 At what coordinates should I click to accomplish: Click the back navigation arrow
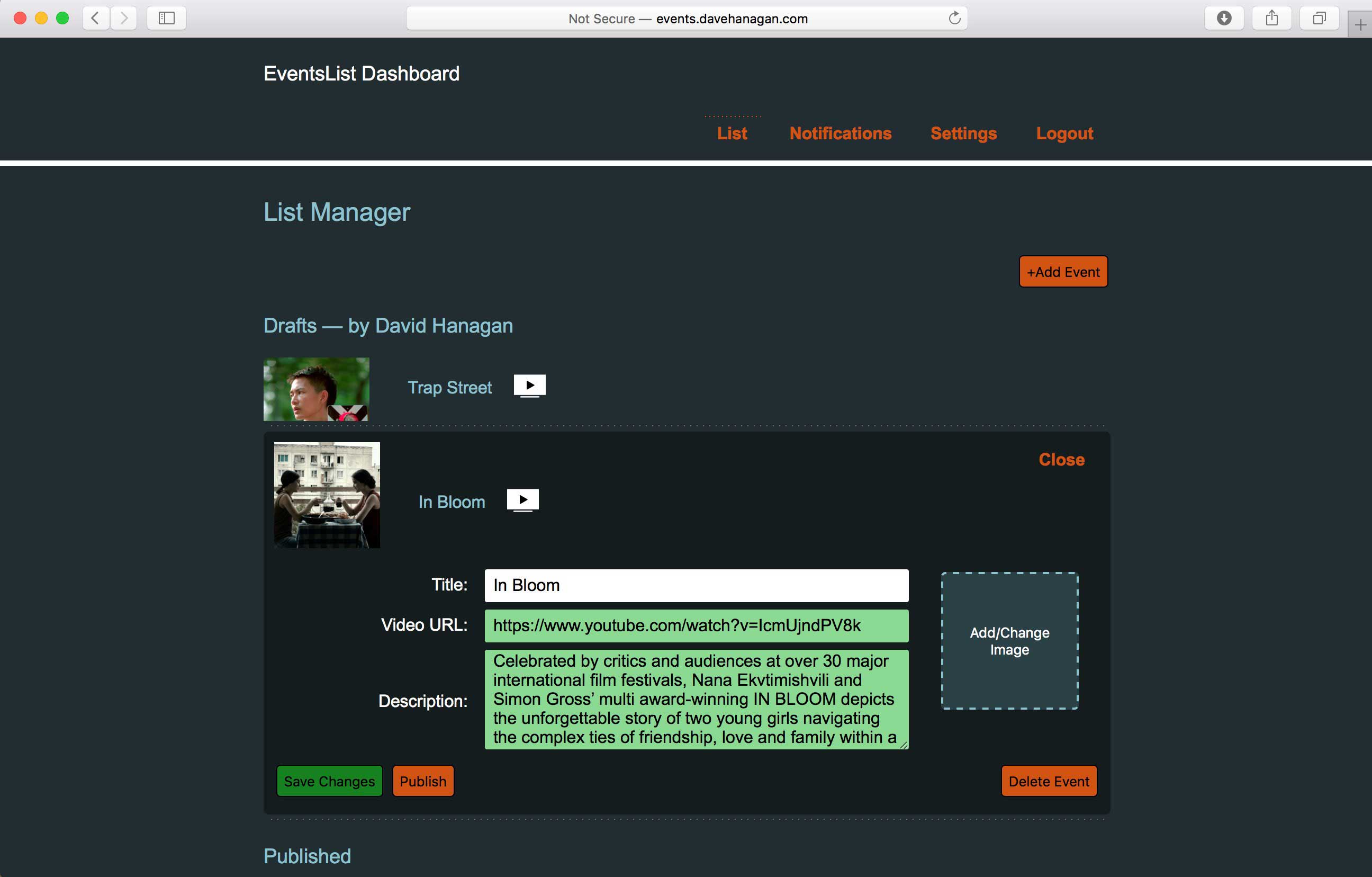95,17
